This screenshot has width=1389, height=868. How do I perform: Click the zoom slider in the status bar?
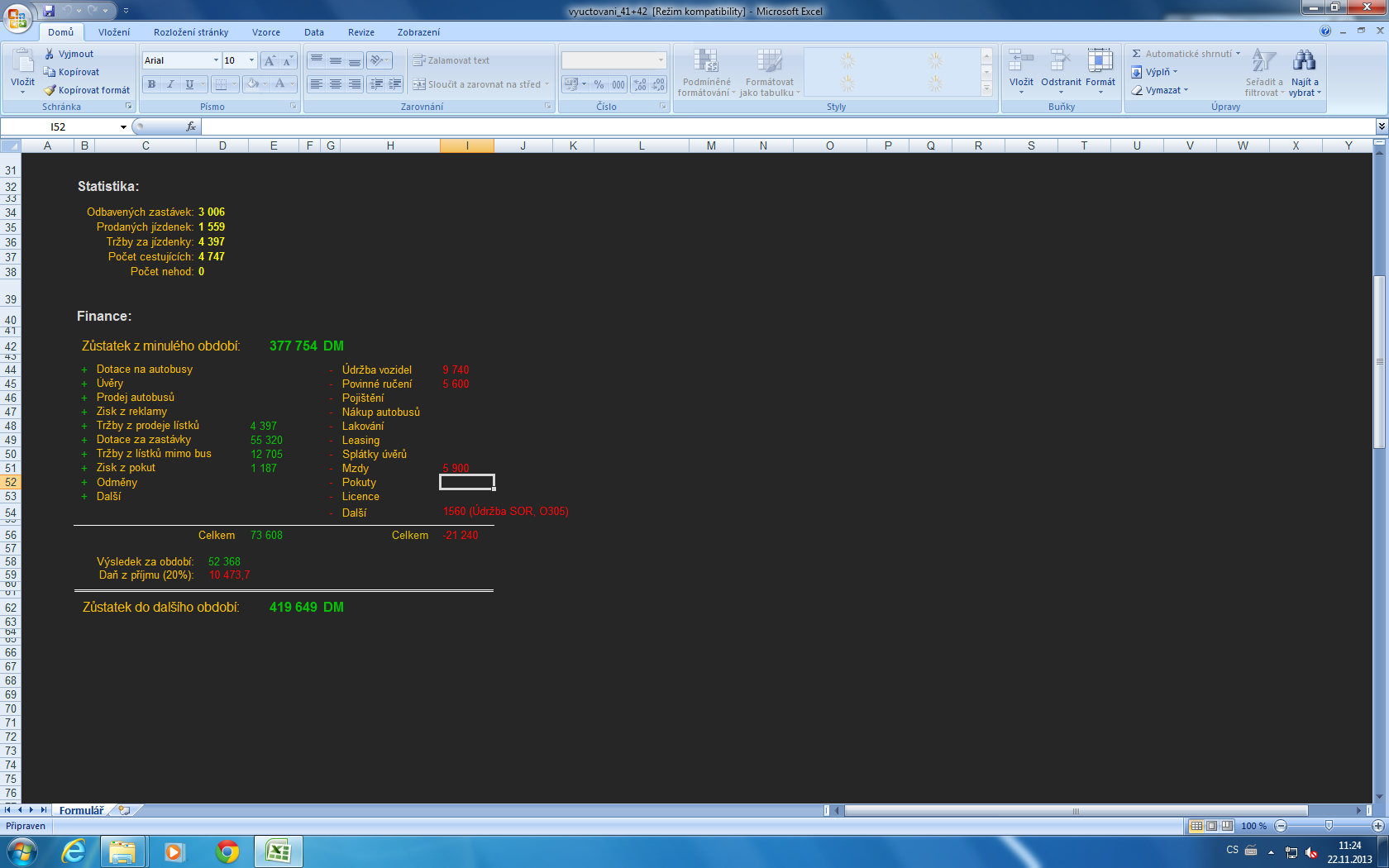tap(1329, 826)
